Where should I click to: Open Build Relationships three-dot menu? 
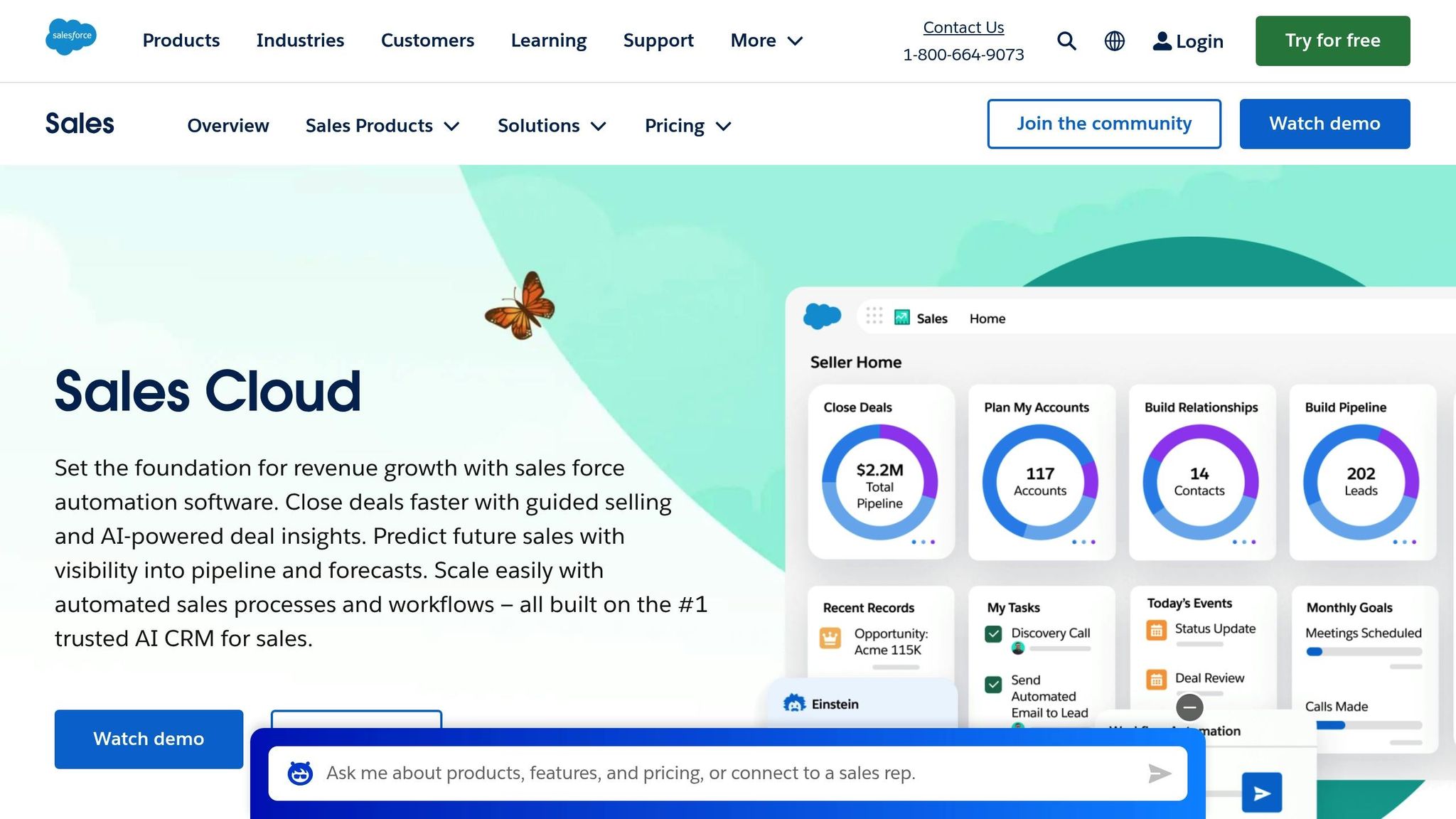1244,542
